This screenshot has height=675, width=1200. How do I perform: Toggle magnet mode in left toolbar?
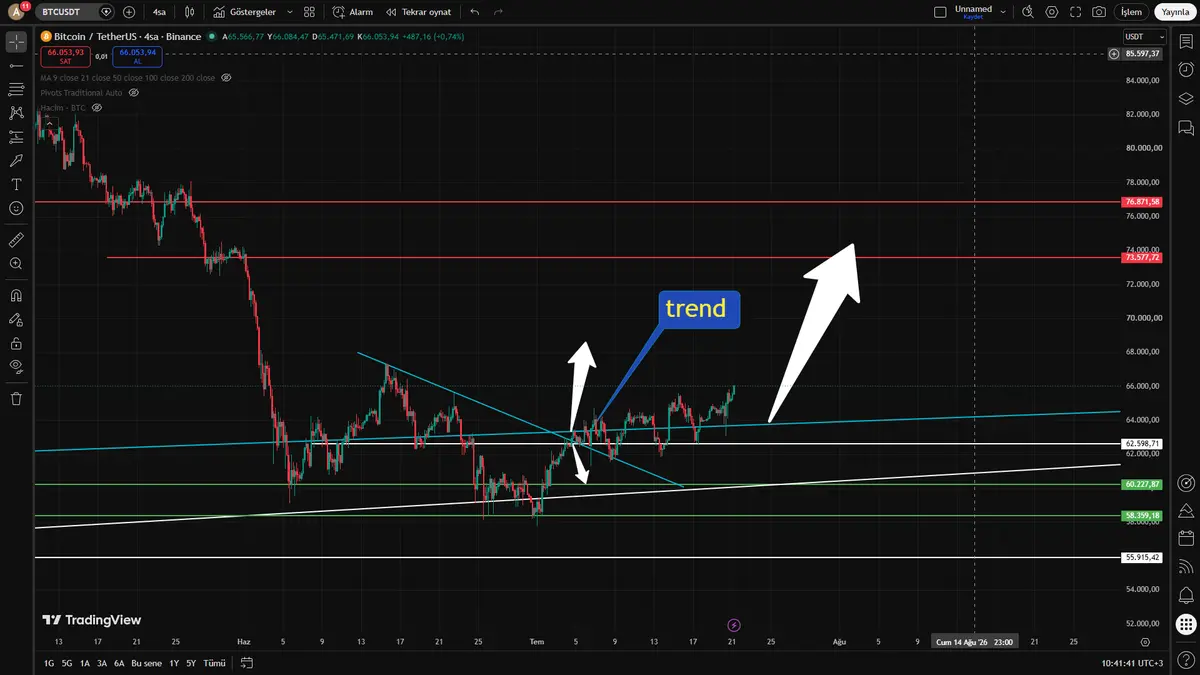[16, 296]
